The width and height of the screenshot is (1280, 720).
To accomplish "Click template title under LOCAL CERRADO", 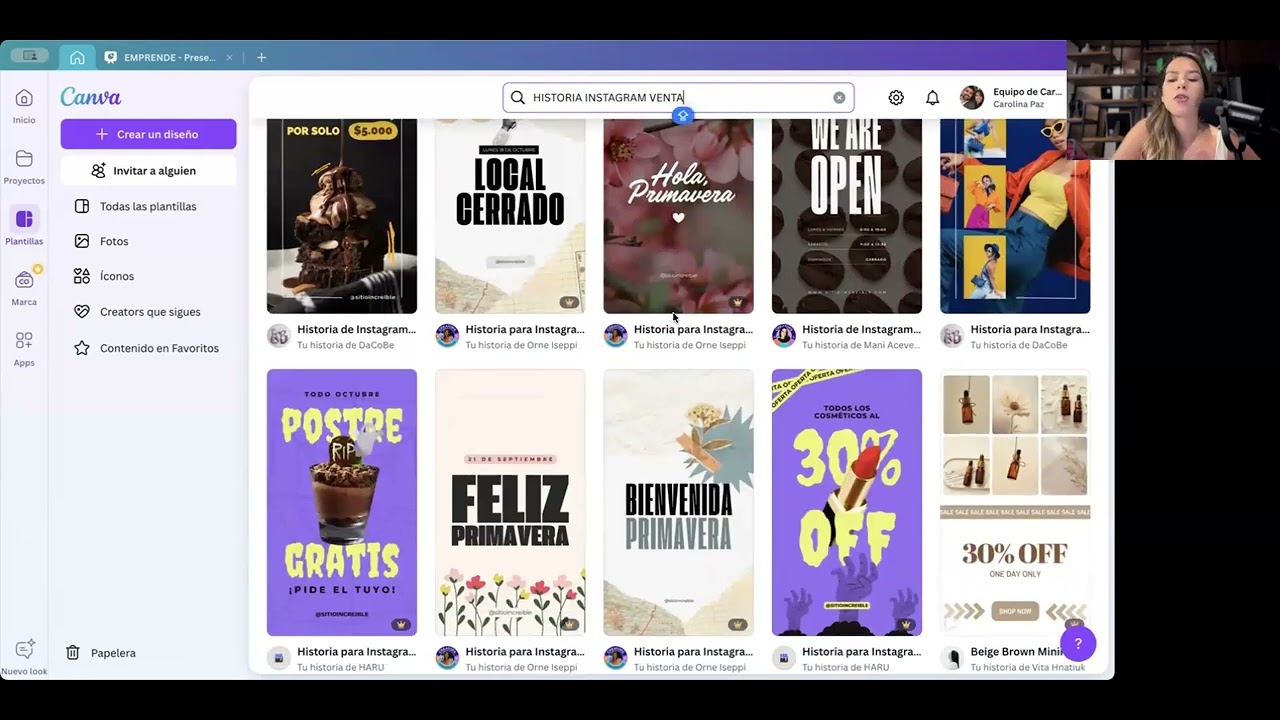I will tap(525, 329).
